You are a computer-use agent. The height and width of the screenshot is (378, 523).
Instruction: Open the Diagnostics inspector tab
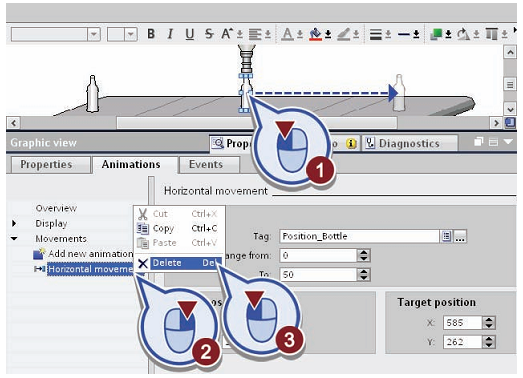click(409, 143)
